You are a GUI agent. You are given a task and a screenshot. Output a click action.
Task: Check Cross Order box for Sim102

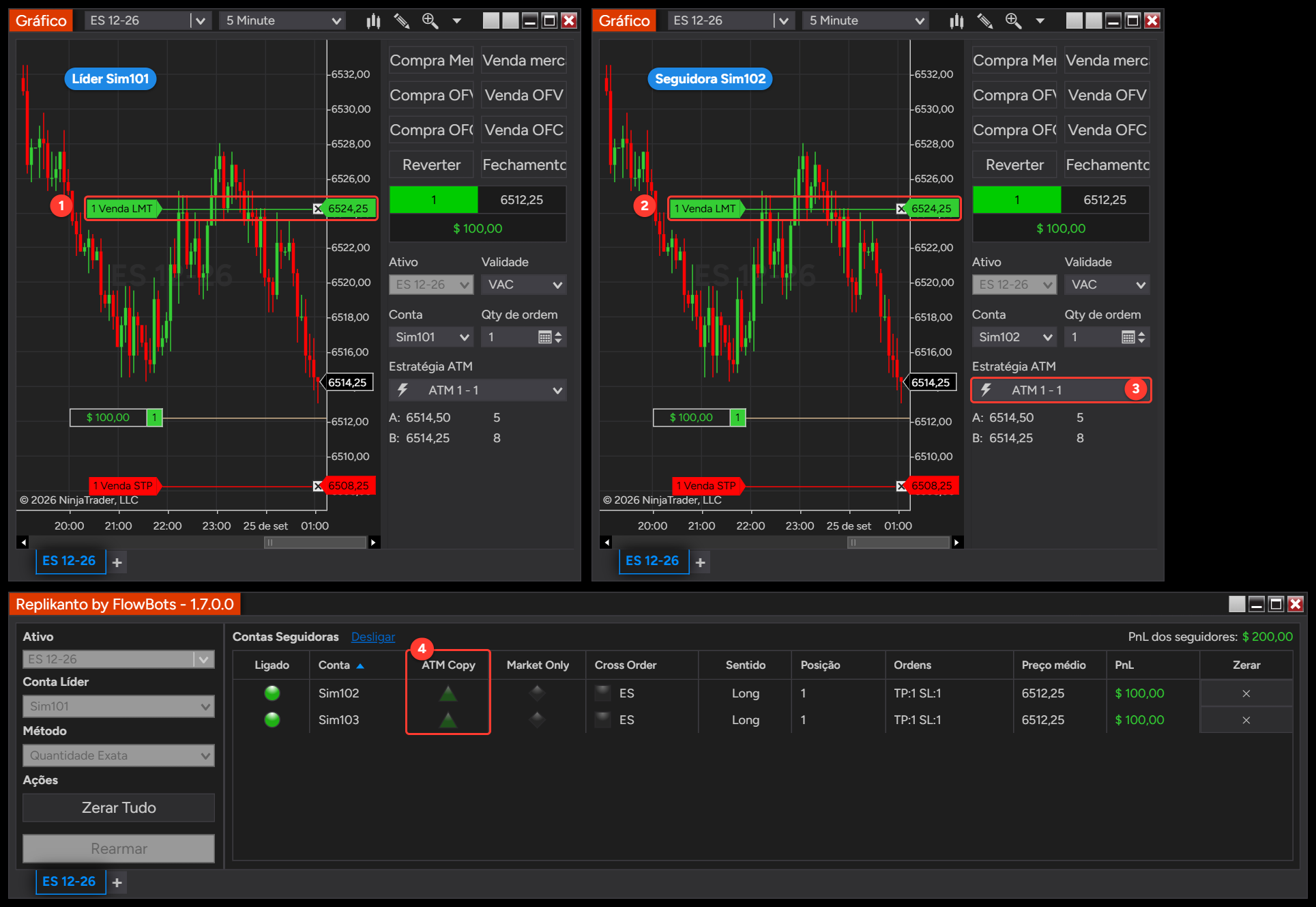point(603,693)
